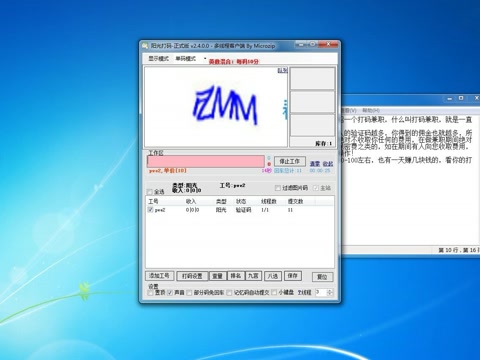Open the 查看(V) menu in the Notepad window
480x360 pixels.
(x=349, y=110)
